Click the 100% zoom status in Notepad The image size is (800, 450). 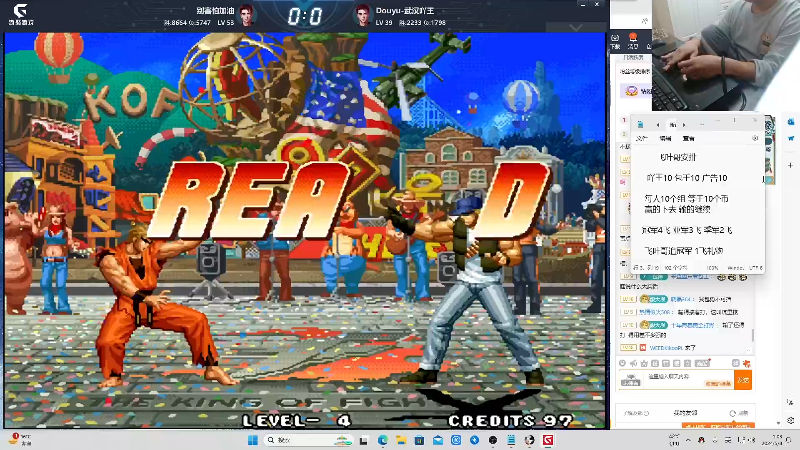pyautogui.click(x=712, y=267)
